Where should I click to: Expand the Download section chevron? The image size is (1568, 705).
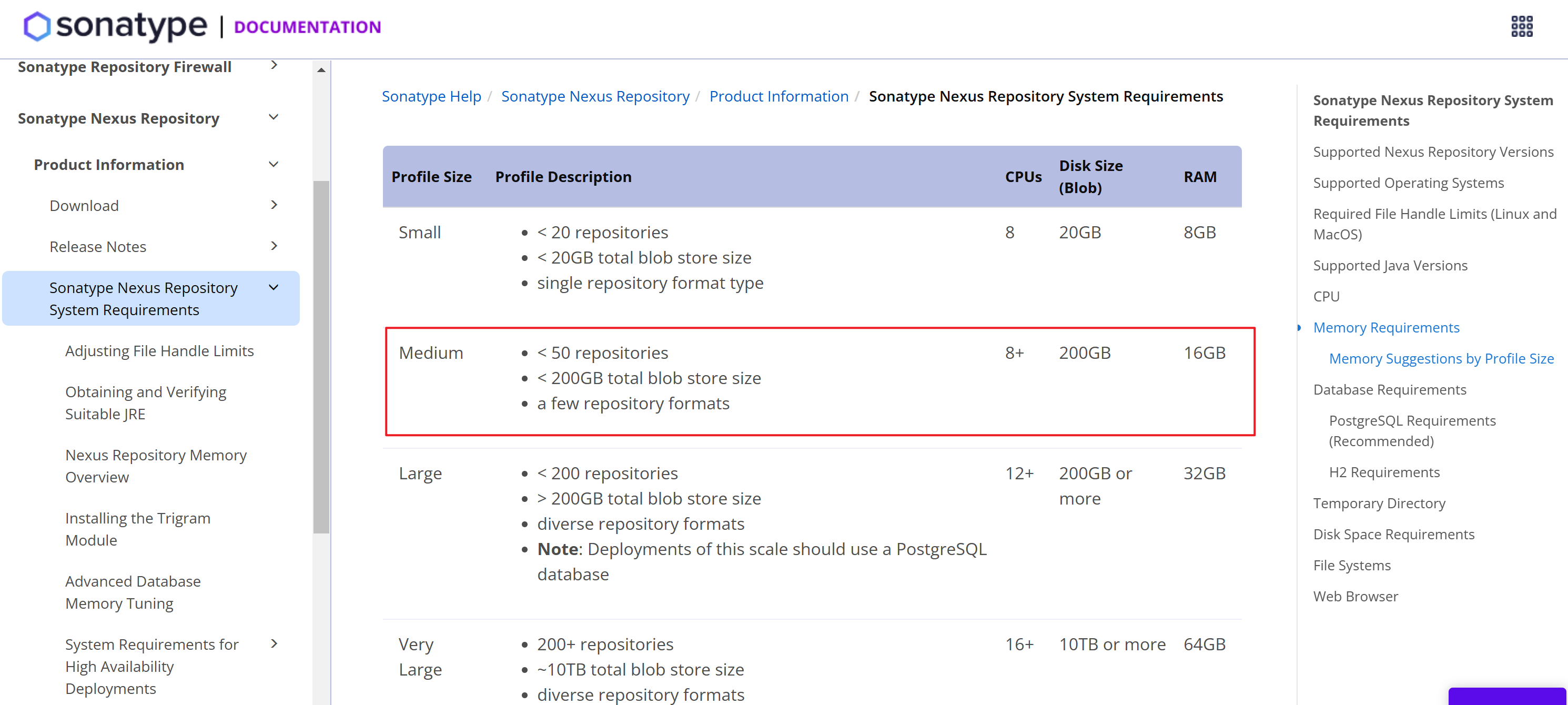click(274, 205)
